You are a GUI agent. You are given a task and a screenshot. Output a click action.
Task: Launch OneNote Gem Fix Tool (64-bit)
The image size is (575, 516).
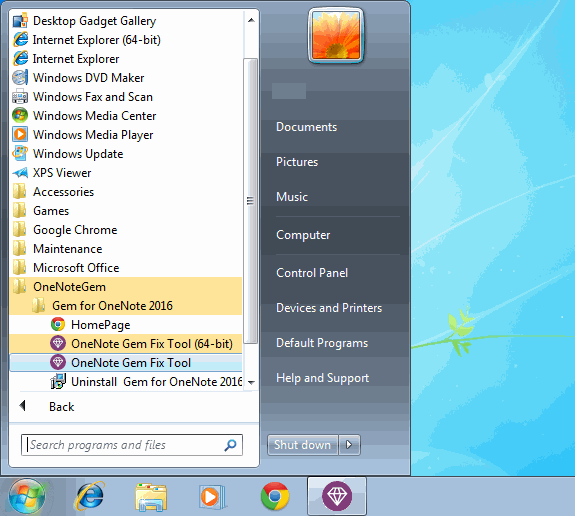(126, 344)
